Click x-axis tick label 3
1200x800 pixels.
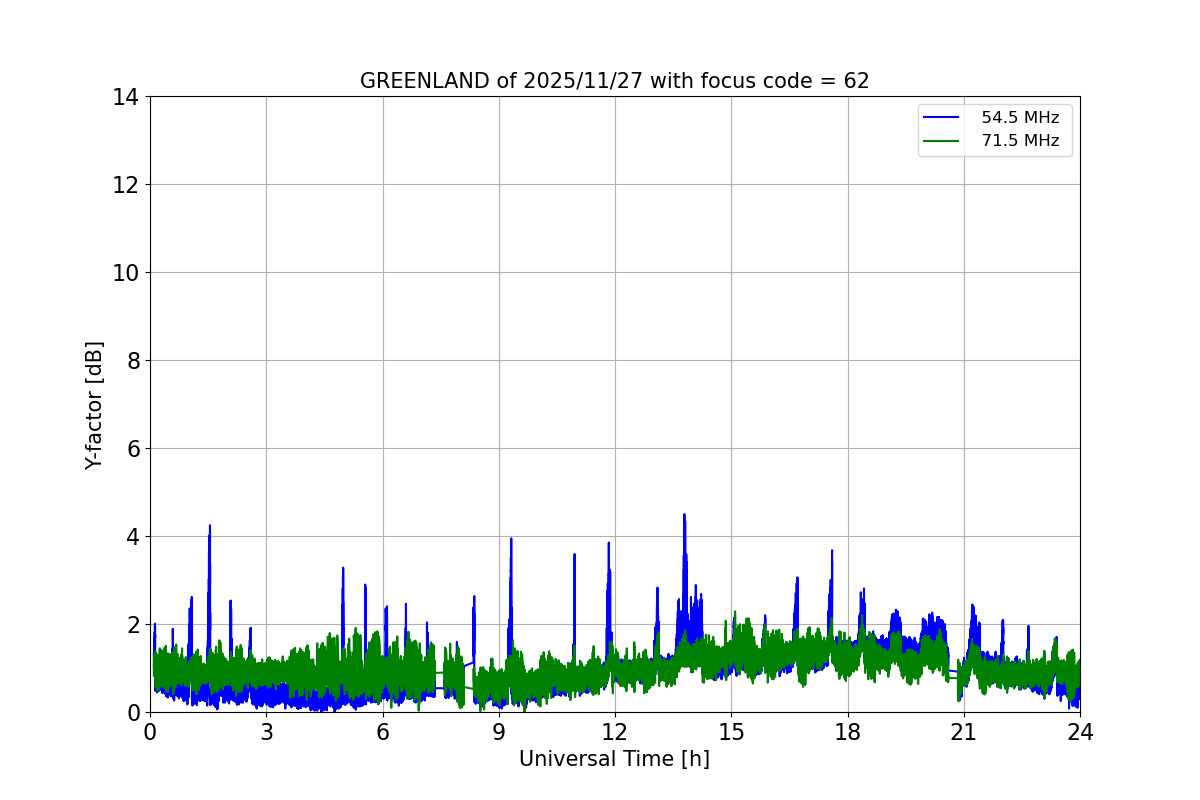(266, 732)
